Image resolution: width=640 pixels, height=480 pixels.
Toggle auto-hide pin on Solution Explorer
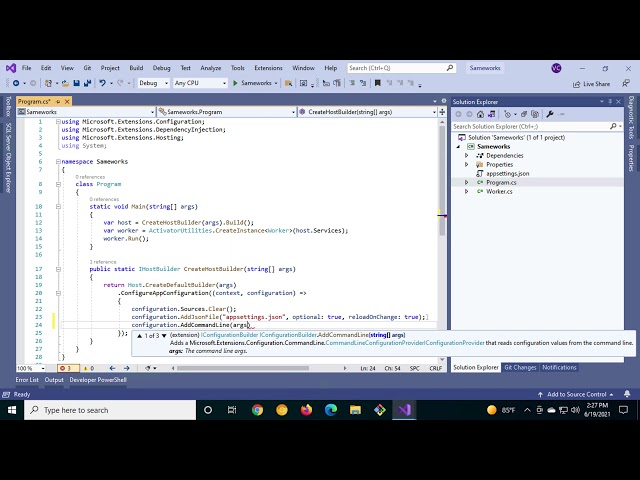click(610, 101)
